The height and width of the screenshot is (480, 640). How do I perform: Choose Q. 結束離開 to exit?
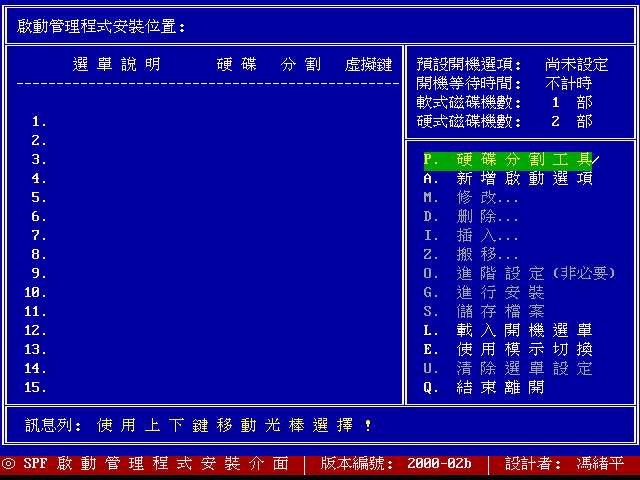484,387
